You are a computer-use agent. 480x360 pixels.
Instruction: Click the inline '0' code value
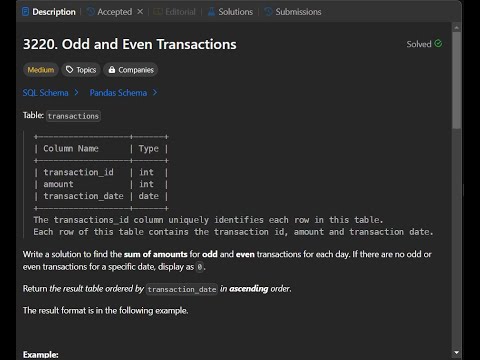pyautogui.click(x=199, y=267)
